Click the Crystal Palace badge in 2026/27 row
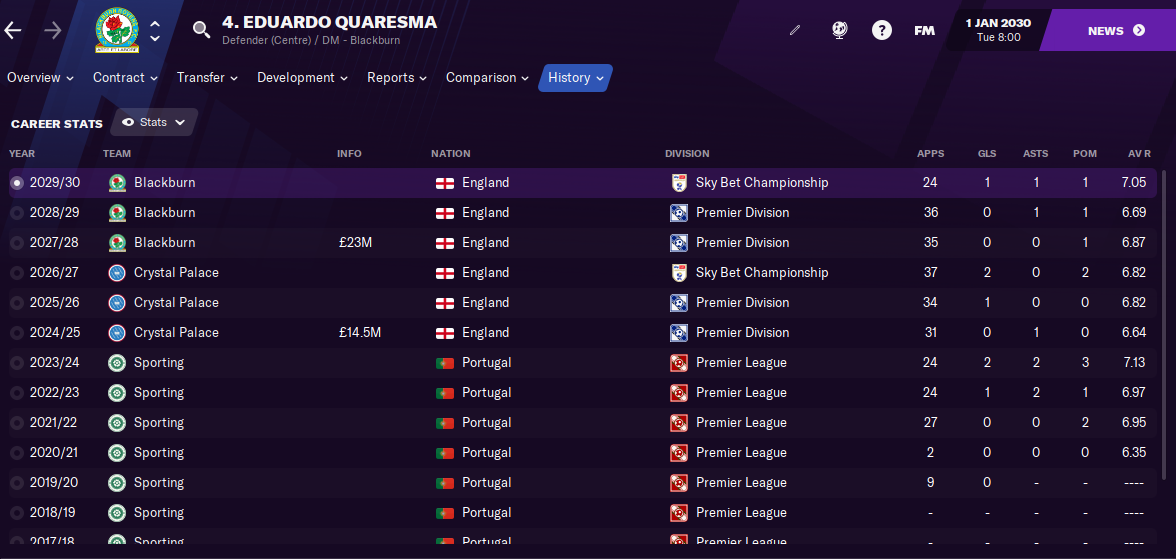Viewport: 1176px width, 559px height. pos(116,272)
